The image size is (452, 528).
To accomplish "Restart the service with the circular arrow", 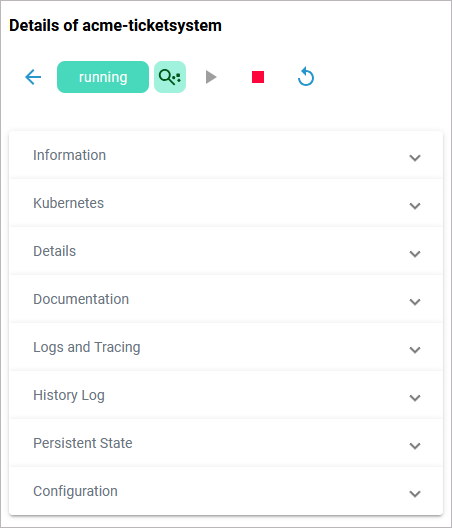I will tap(306, 77).
